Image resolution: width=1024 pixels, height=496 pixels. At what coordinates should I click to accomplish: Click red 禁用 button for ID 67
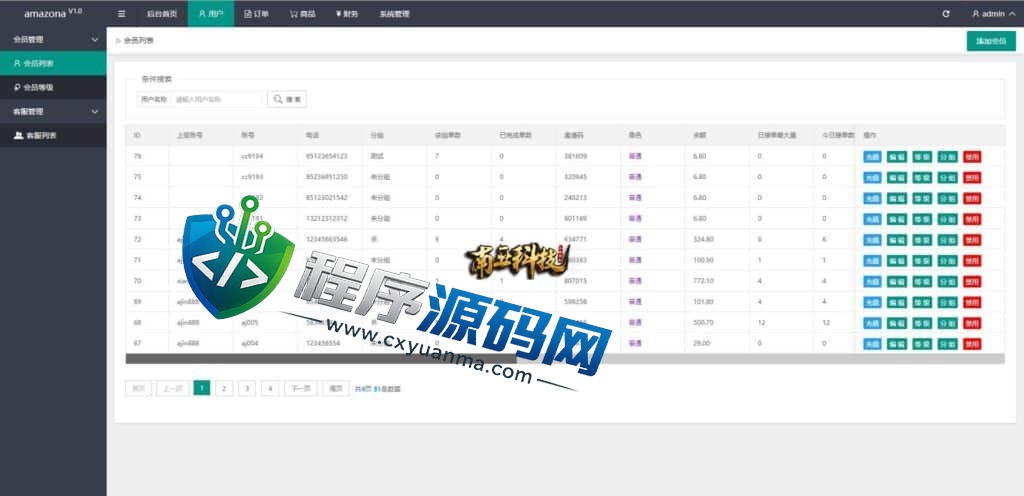point(972,344)
